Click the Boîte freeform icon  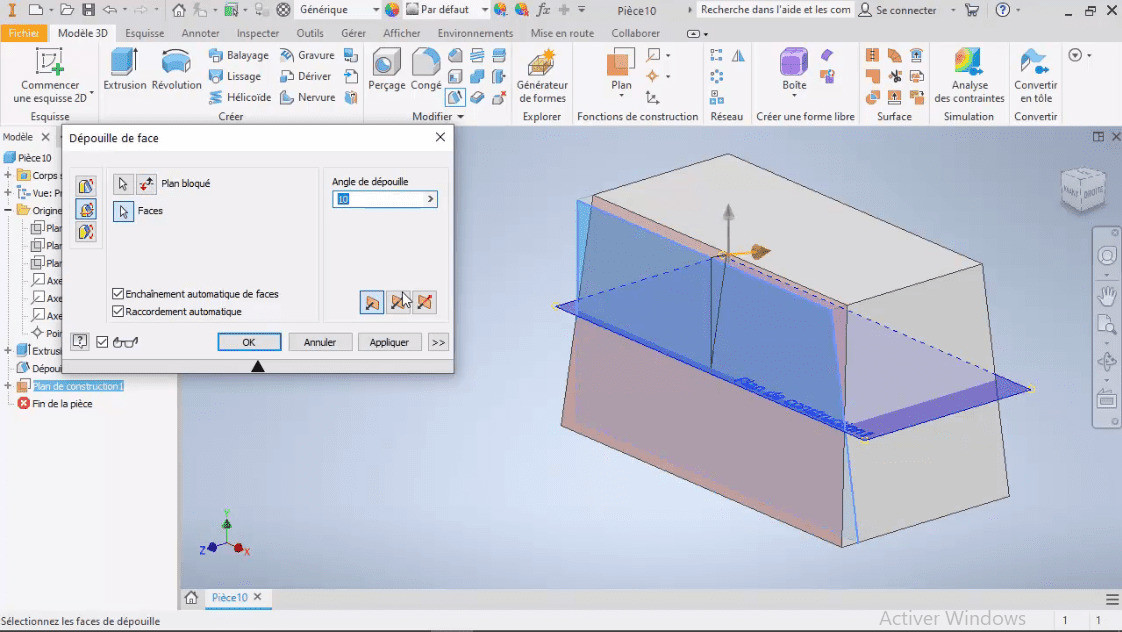coord(794,62)
